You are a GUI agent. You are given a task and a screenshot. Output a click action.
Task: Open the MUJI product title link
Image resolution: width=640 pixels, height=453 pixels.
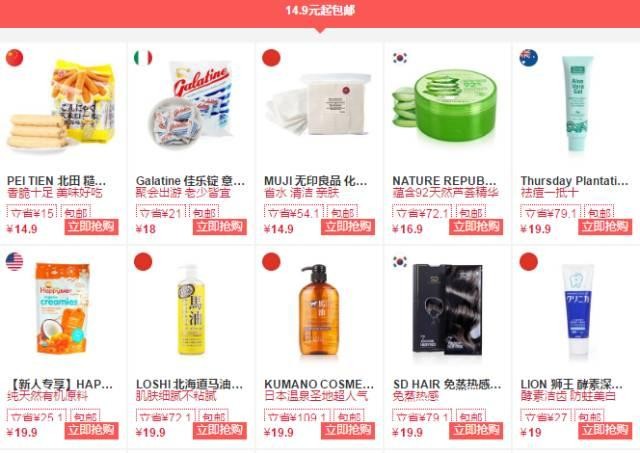tap(316, 180)
